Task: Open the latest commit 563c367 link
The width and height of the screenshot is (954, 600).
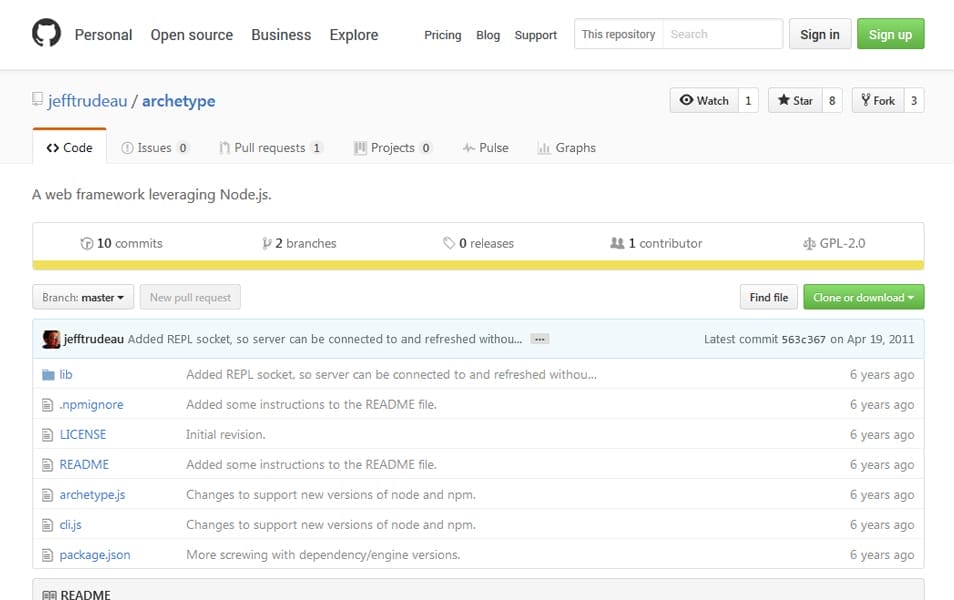Action: [803, 340]
